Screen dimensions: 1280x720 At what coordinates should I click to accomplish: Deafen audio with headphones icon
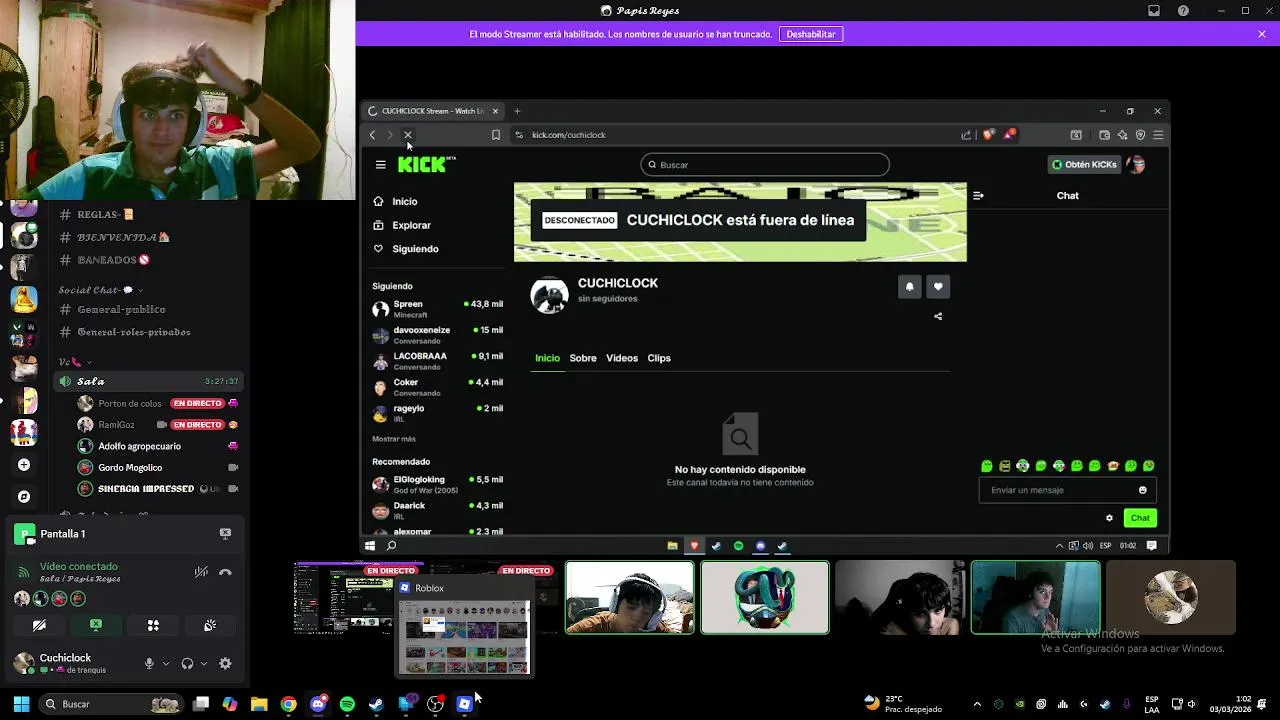[187, 663]
